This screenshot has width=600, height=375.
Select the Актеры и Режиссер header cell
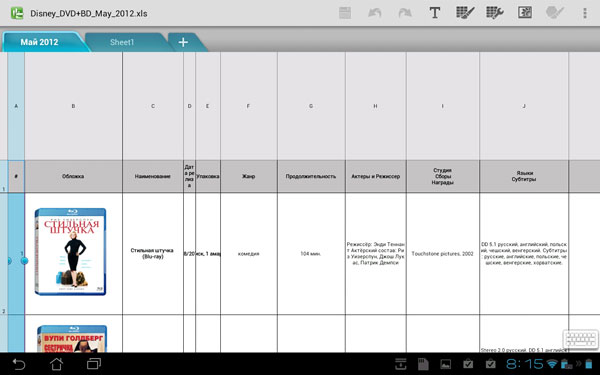point(376,176)
